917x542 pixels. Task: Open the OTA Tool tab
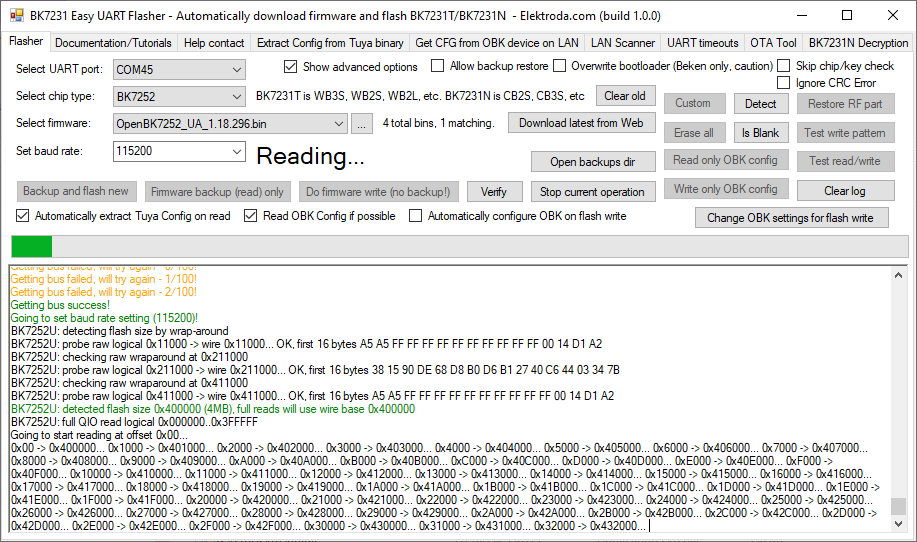773,43
